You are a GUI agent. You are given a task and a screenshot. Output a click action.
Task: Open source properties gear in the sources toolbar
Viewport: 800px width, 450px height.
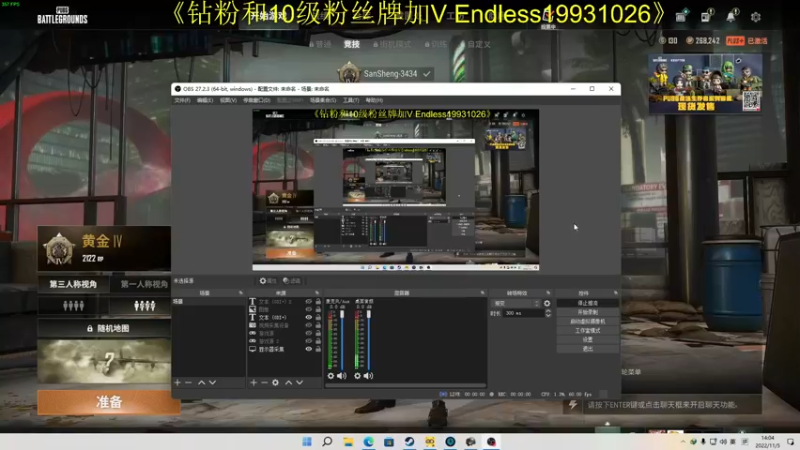pyautogui.click(x=276, y=382)
